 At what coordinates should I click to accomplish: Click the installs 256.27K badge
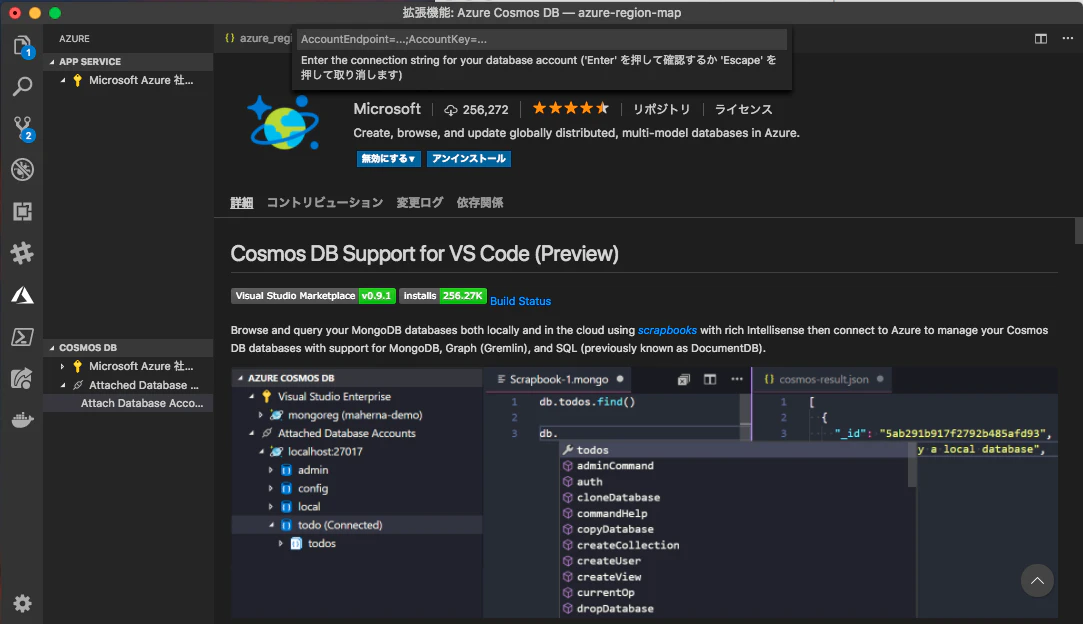(443, 296)
